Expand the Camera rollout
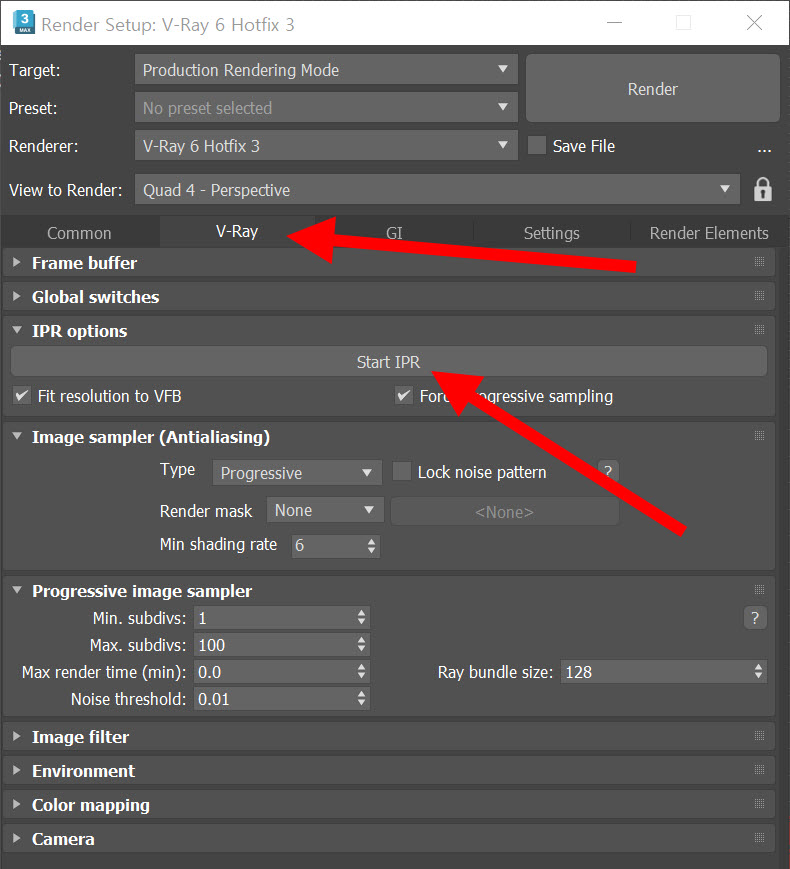Image resolution: width=790 pixels, height=869 pixels. pos(17,839)
